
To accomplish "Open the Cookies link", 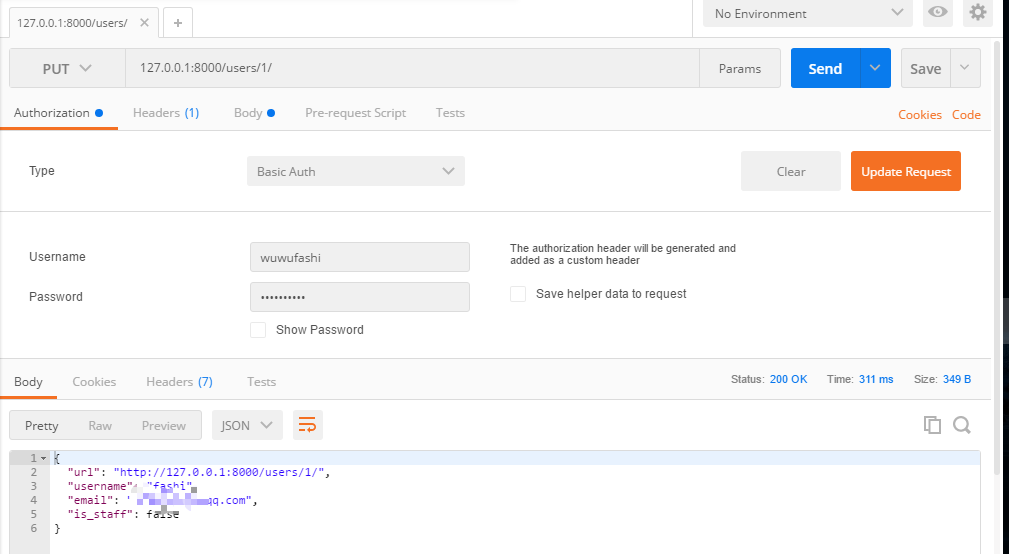I will [x=919, y=115].
